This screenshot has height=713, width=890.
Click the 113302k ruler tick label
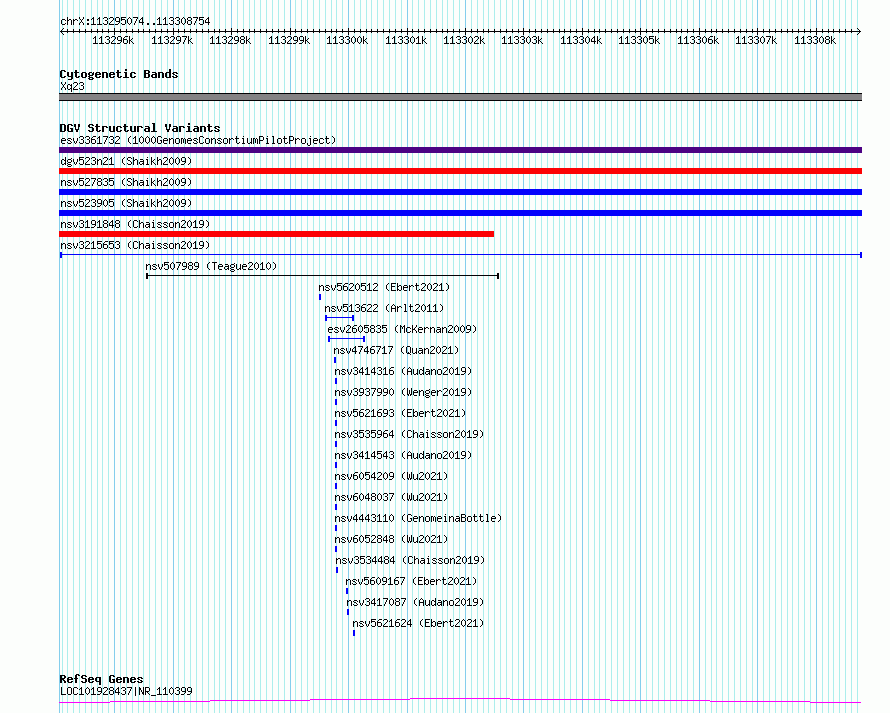464,40
